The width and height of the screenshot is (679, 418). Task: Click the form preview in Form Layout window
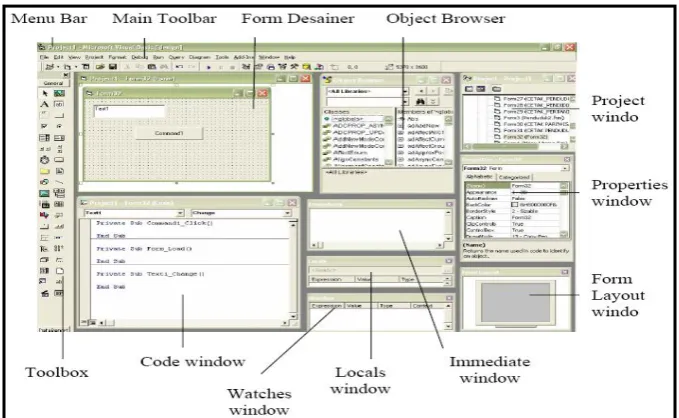tap(516, 303)
